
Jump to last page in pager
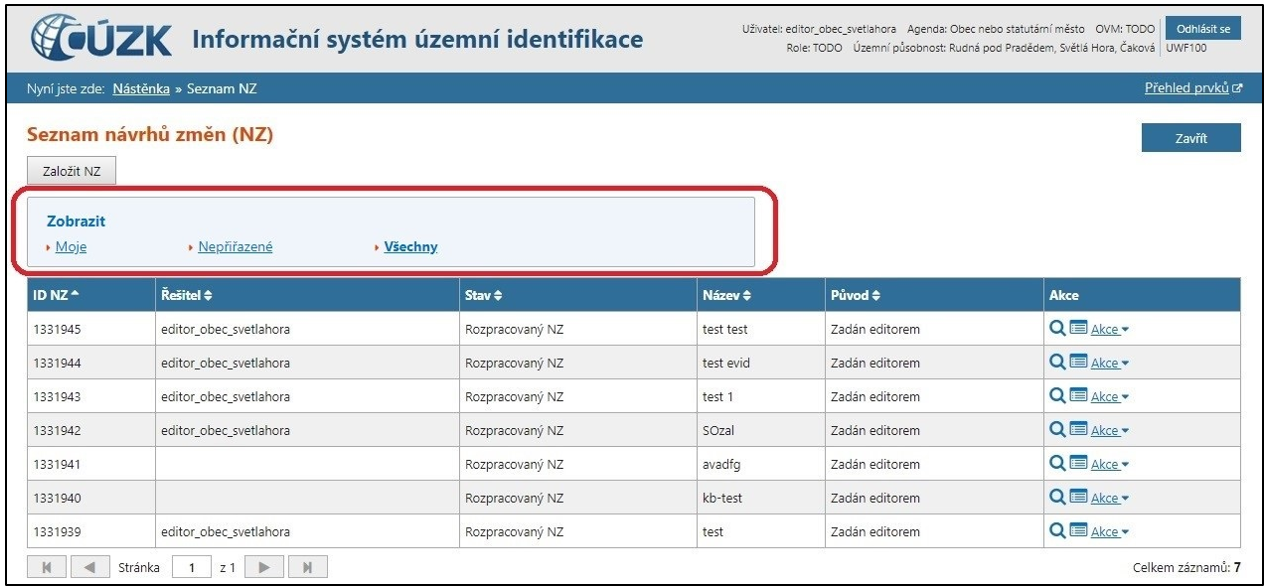point(307,568)
